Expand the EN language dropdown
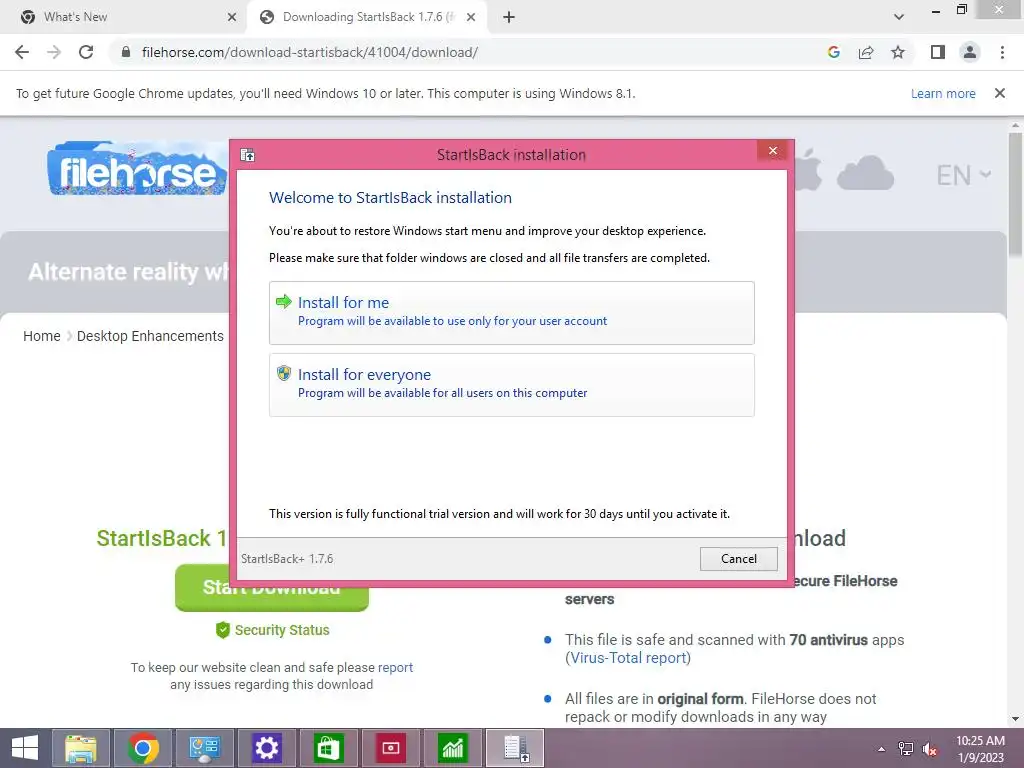This screenshot has width=1024, height=768. pyautogui.click(x=963, y=175)
